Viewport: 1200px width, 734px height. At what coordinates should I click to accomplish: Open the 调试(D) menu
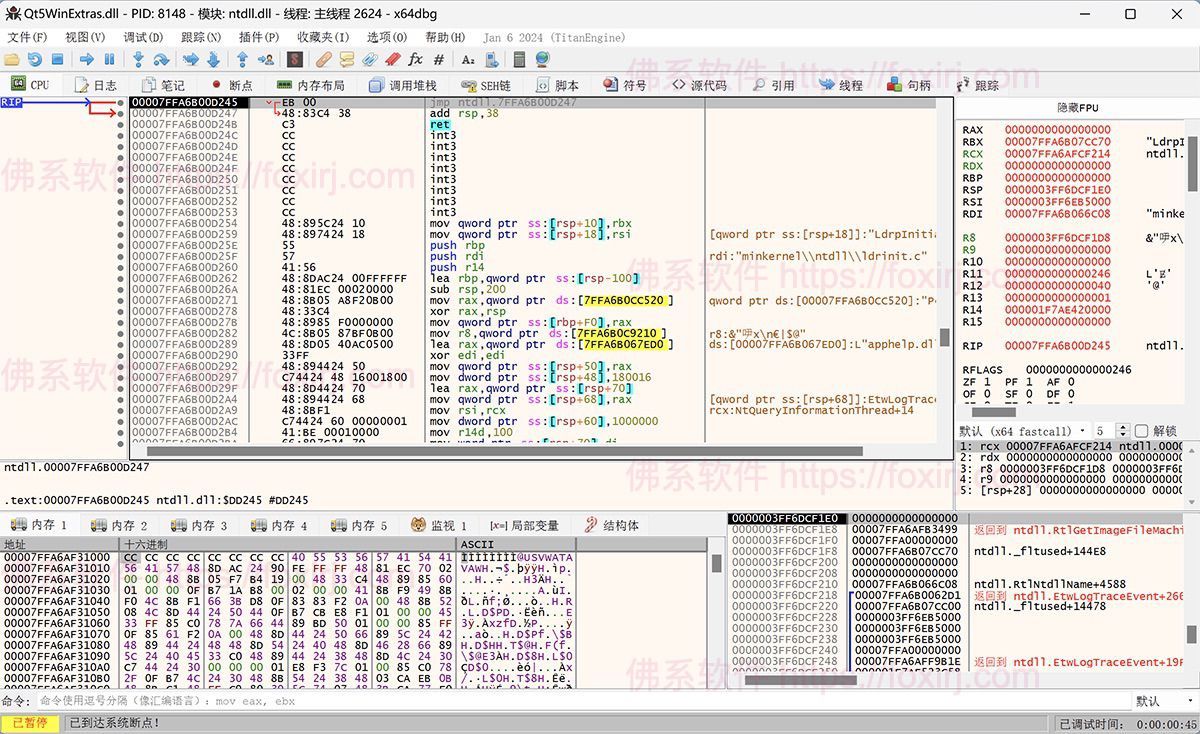coord(143,37)
